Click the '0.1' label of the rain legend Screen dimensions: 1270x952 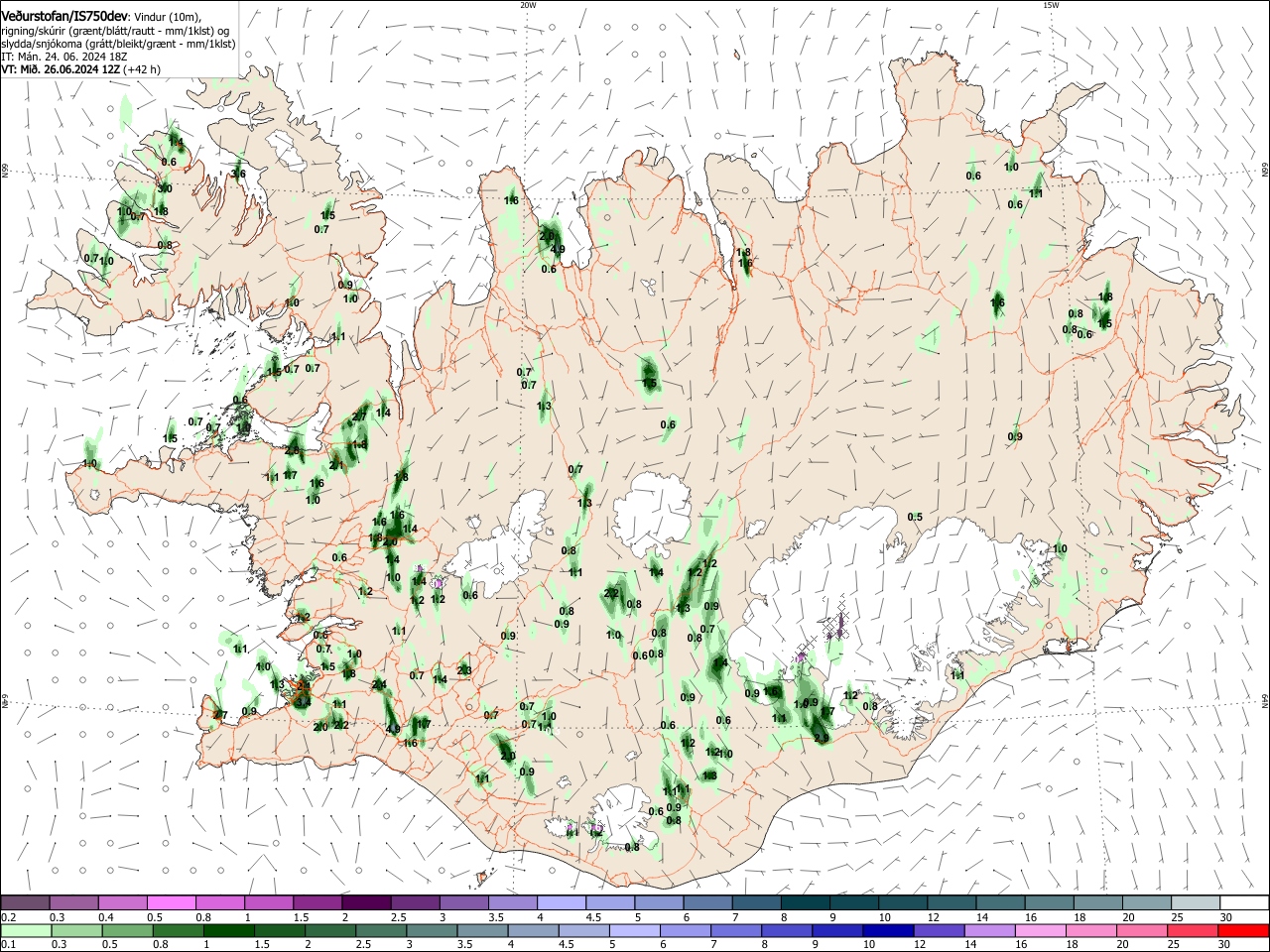point(8,945)
